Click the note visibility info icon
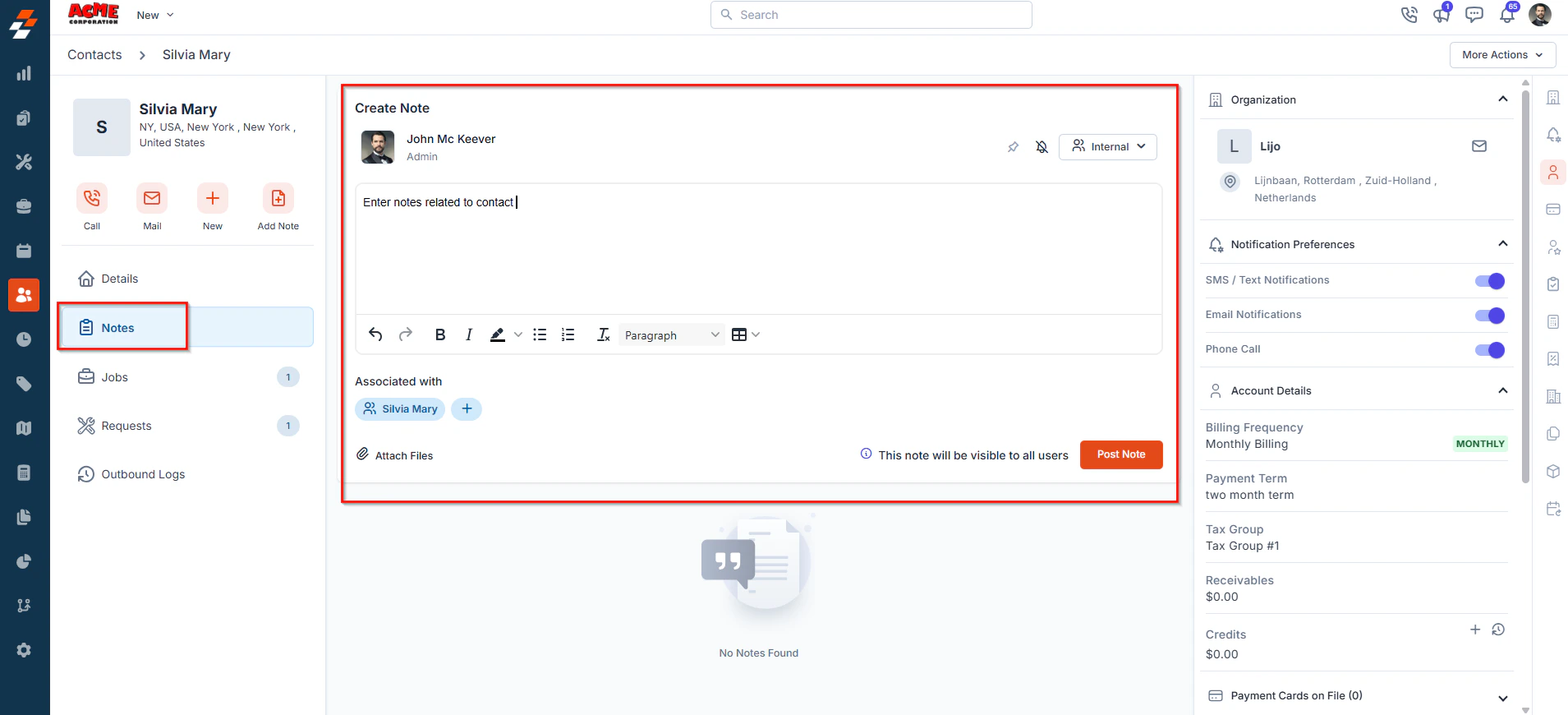The width and height of the screenshot is (1568, 715). point(866,454)
